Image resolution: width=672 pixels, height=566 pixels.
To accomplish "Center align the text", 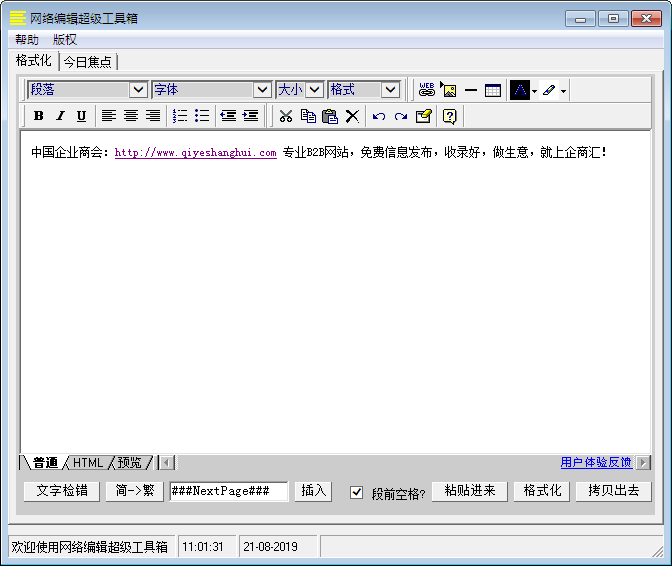I will pyautogui.click(x=130, y=116).
